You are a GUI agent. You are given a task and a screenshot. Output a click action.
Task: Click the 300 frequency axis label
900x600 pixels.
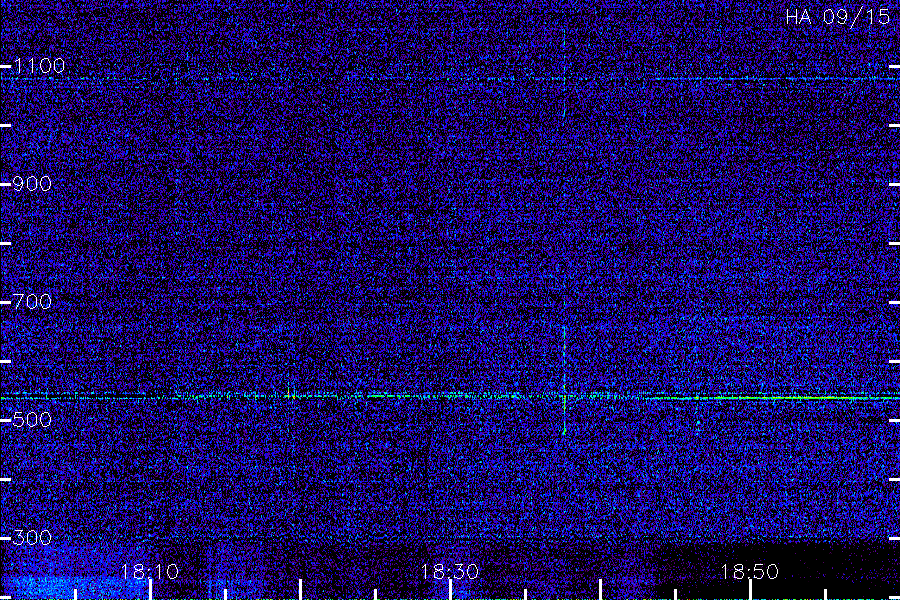click(32, 538)
